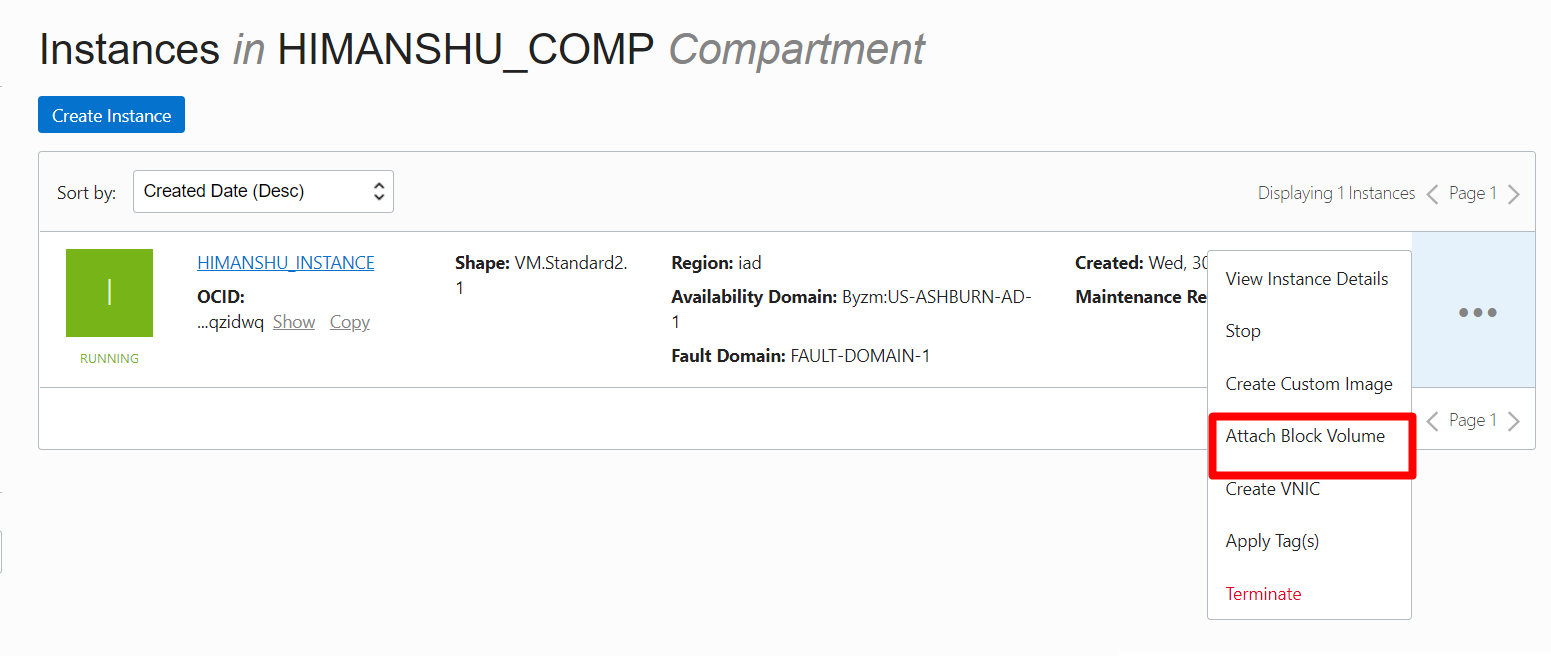This screenshot has height=656, width=1551.
Task: Open the Sort by Created Date dropdown
Action: pos(263,191)
